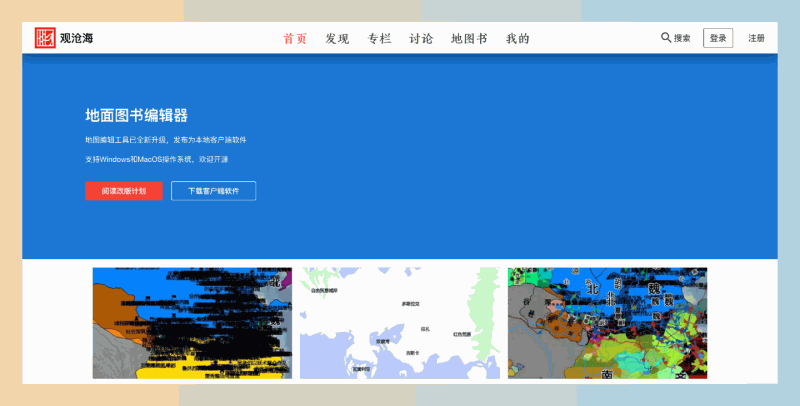Click the 搜索 search label

pyautogui.click(x=682, y=38)
